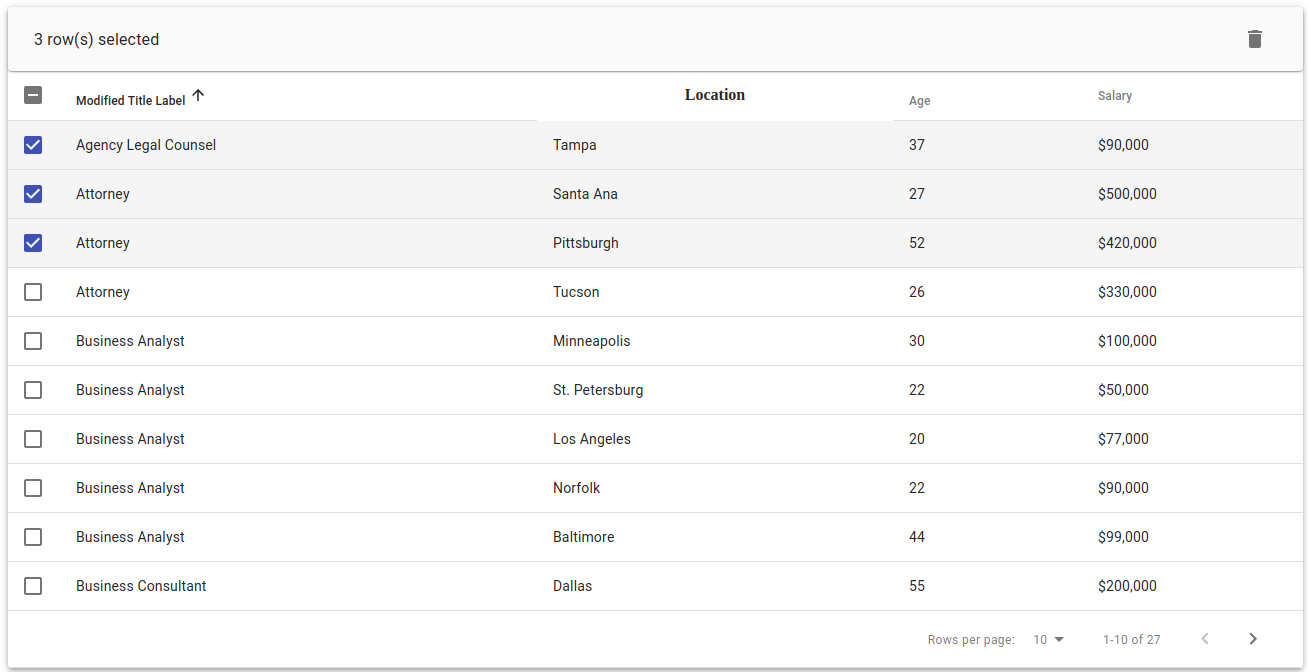Click the trash delete icon
This screenshot has height=672, width=1308.
(x=1255, y=38)
